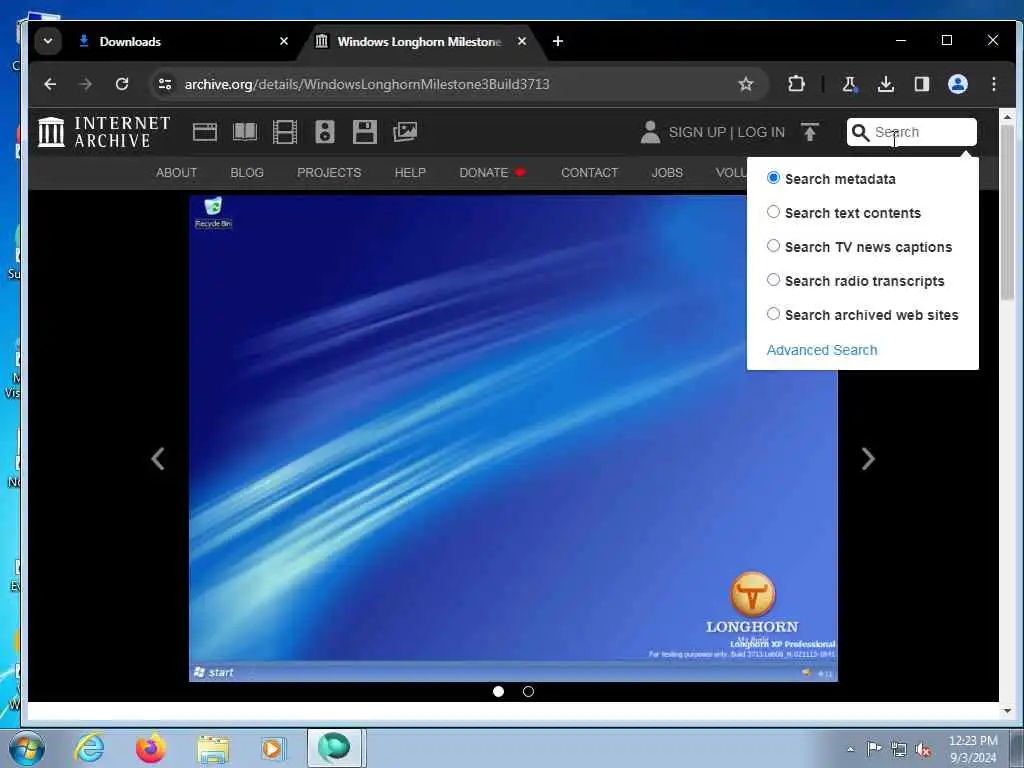Open the Internet Archive home logo
Screen dimensions: 1024x768
pyautogui.click(x=104, y=132)
